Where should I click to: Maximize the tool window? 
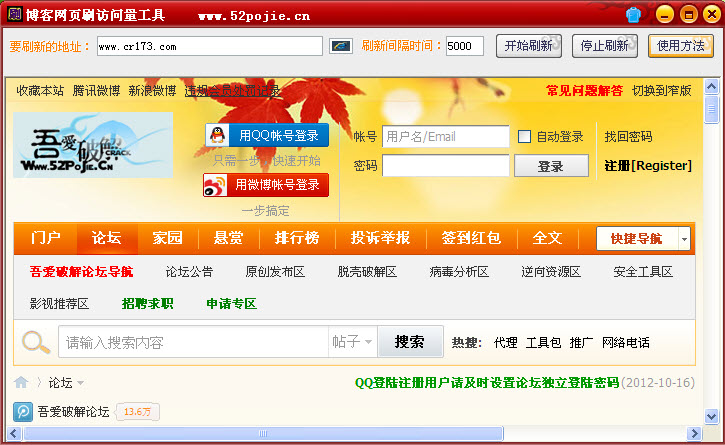(688, 15)
